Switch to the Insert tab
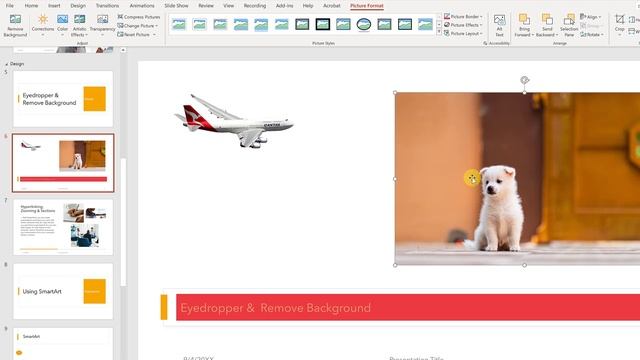 click(54, 6)
